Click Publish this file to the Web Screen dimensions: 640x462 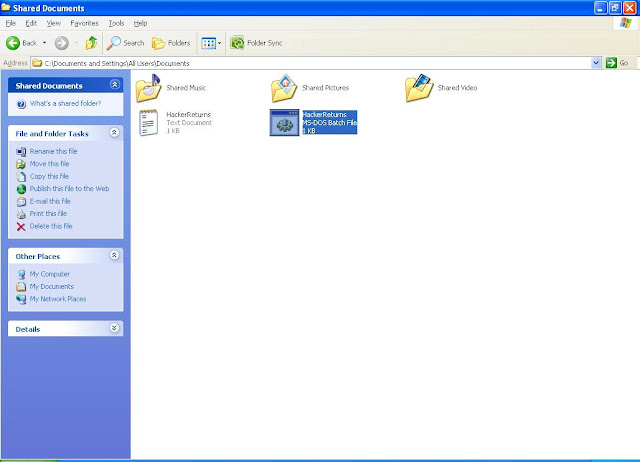pos(69,189)
